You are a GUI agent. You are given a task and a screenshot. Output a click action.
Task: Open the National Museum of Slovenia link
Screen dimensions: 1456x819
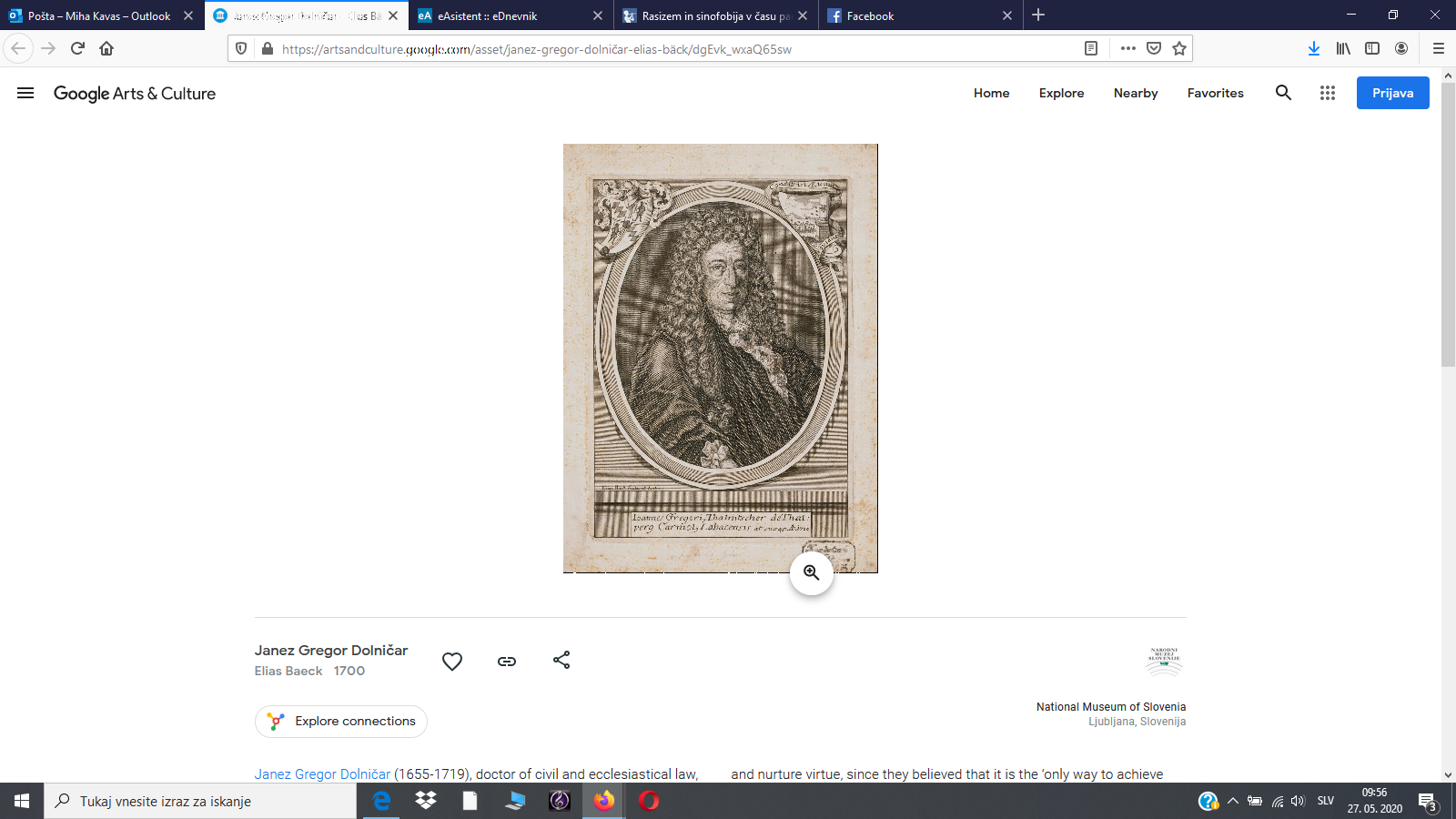(x=1110, y=707)
